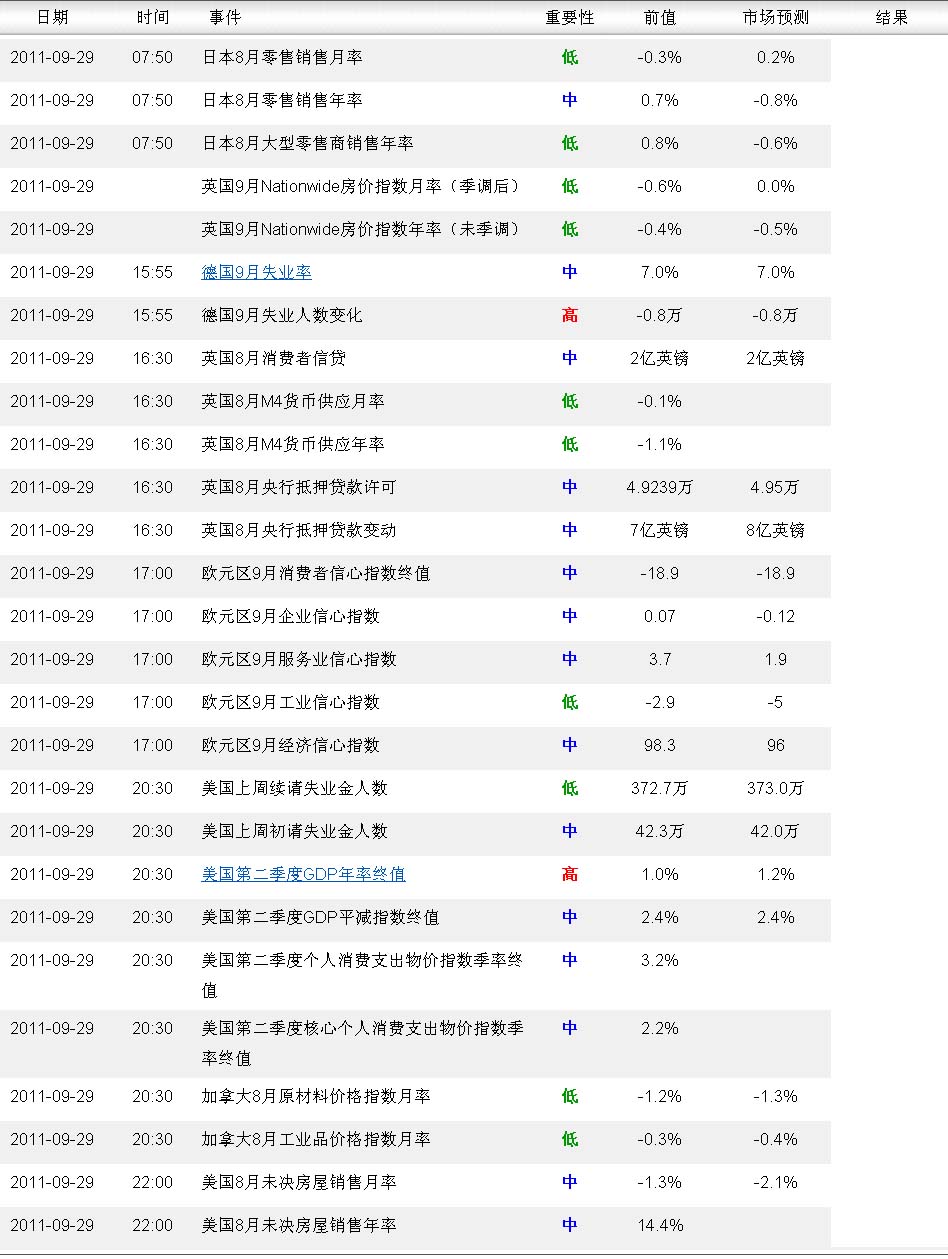
Task: Select 美国第二季度核心个人消费支出物价指数季率终值 event
Action: pos(362,1043)
